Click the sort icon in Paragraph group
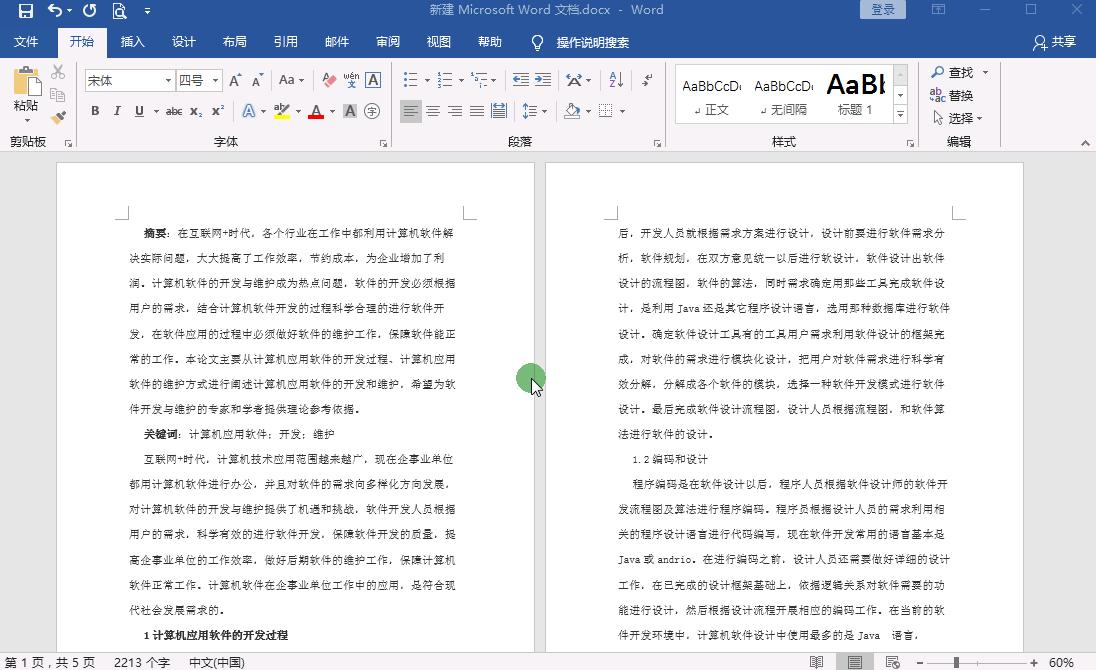Image resolution: width=1096 pixels, height=670 pixels. (x=614, y=79)
